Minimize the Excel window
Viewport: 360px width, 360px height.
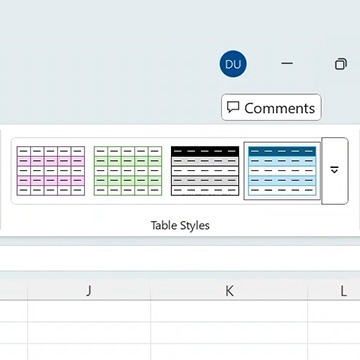[287, 63]
